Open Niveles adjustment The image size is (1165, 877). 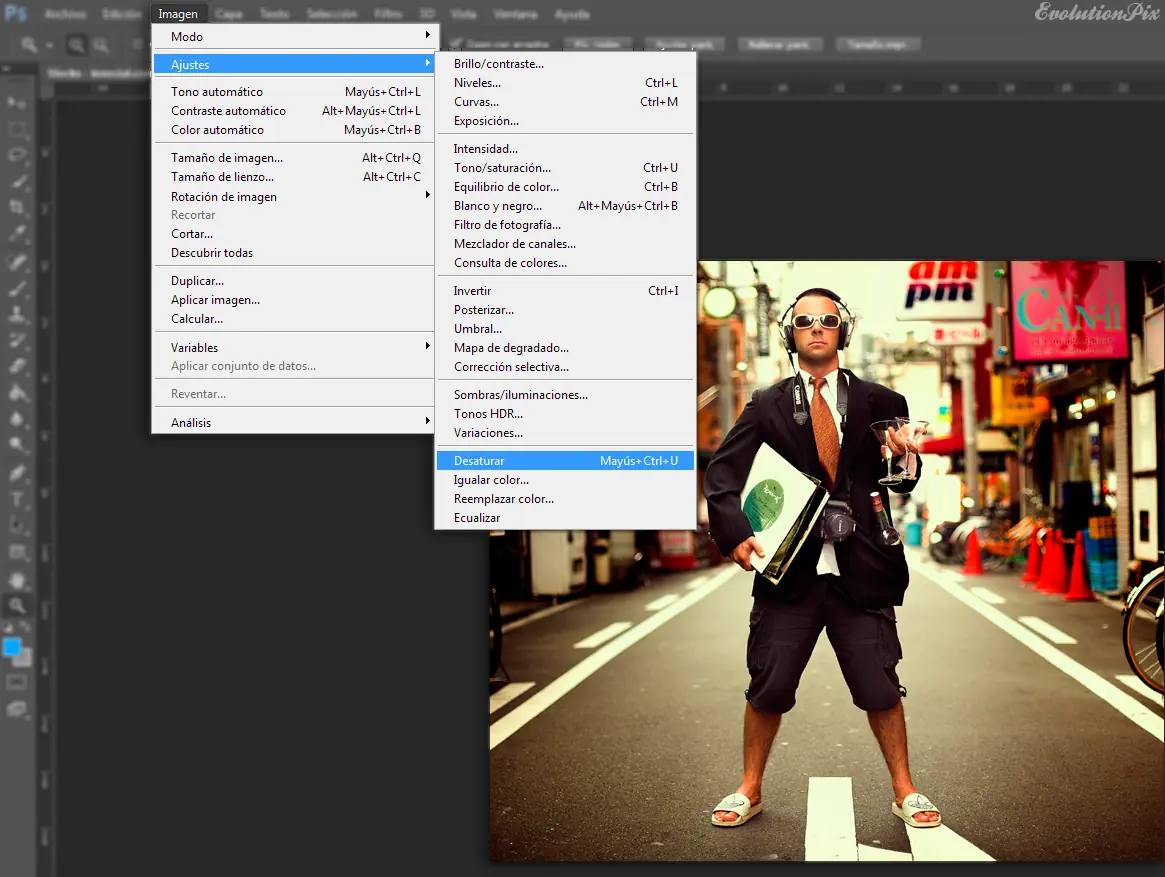click(565, 82)
